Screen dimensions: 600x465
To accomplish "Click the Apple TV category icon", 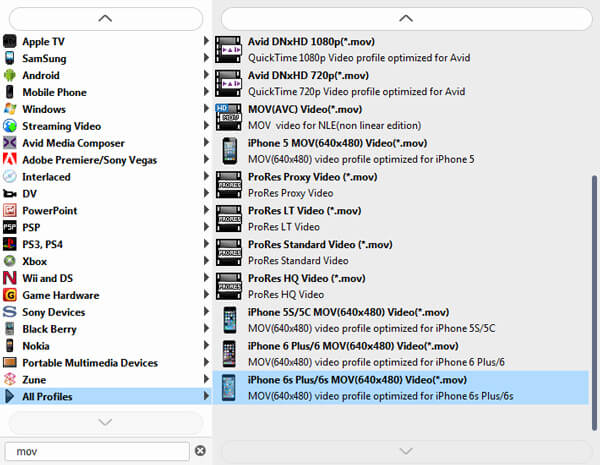I will click(10, 41).
